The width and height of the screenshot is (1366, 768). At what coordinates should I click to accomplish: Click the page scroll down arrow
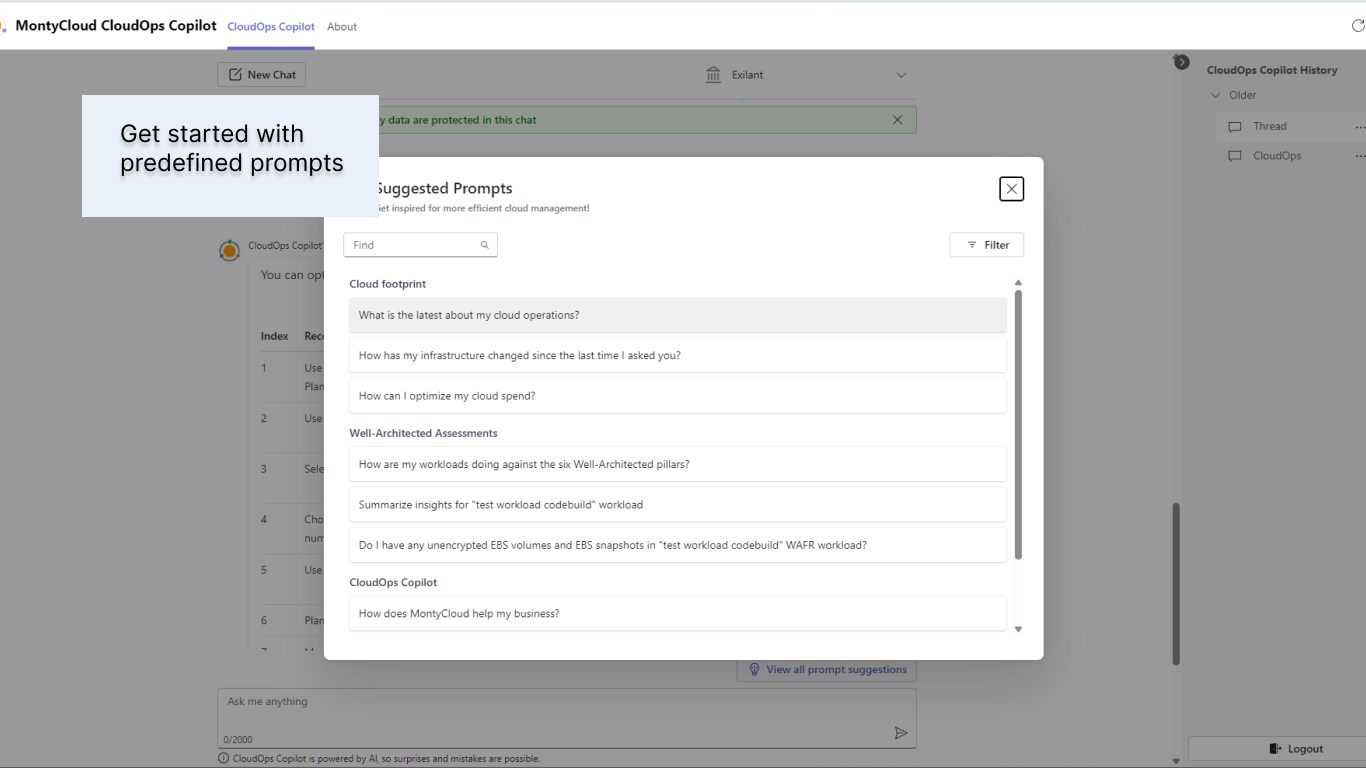click(1176, 761)
